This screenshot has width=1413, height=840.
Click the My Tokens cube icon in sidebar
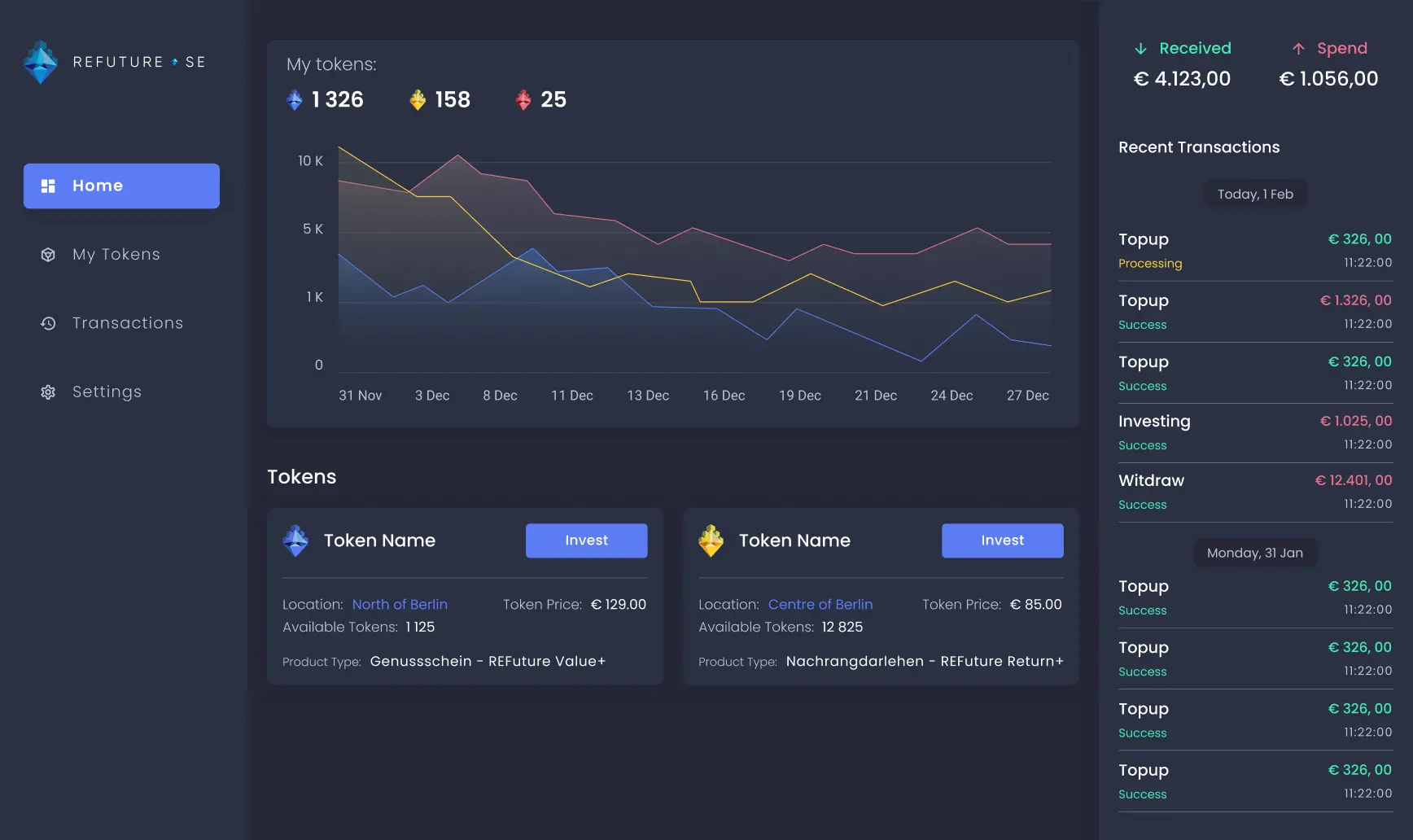click(x=48, y=255)
